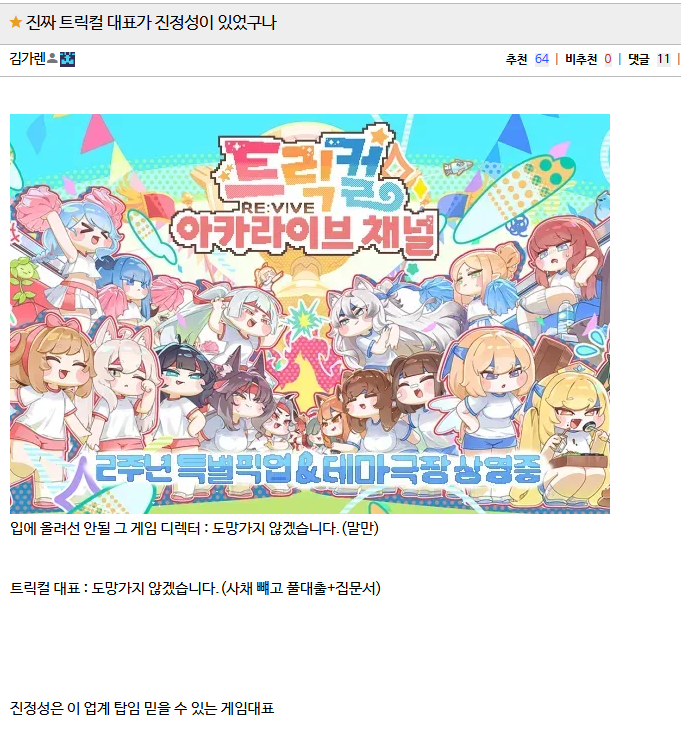Click the 비추천 count showing 0

tap(608, 59)
